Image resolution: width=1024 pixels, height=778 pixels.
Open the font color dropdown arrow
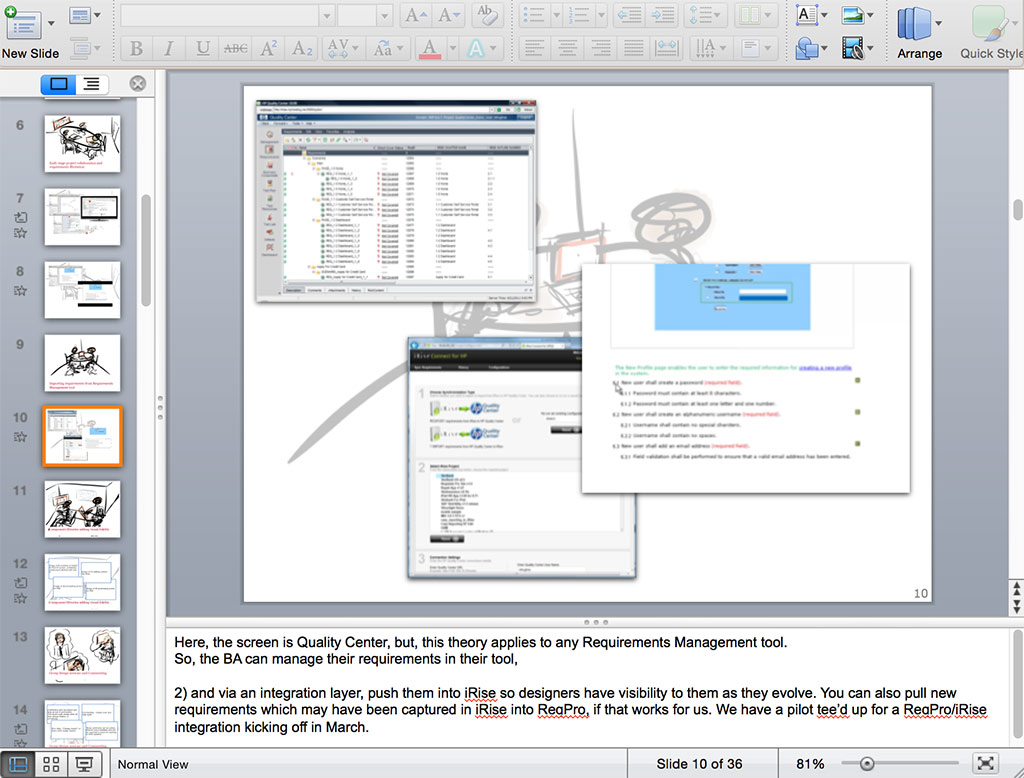pos(452,48)
